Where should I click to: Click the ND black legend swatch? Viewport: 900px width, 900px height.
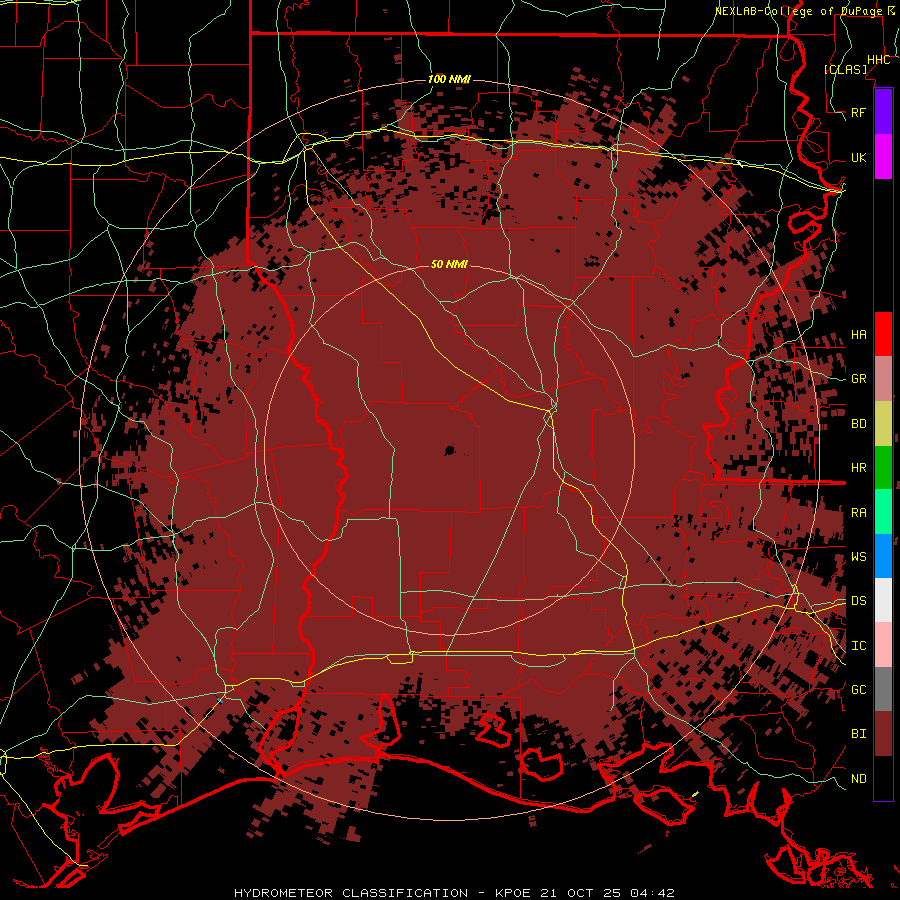tap(883, 778)
